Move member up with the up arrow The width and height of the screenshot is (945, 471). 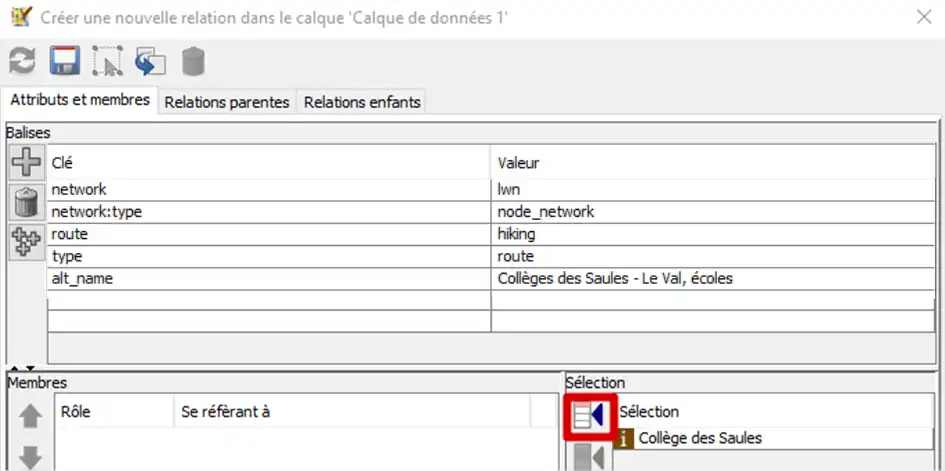31,416
